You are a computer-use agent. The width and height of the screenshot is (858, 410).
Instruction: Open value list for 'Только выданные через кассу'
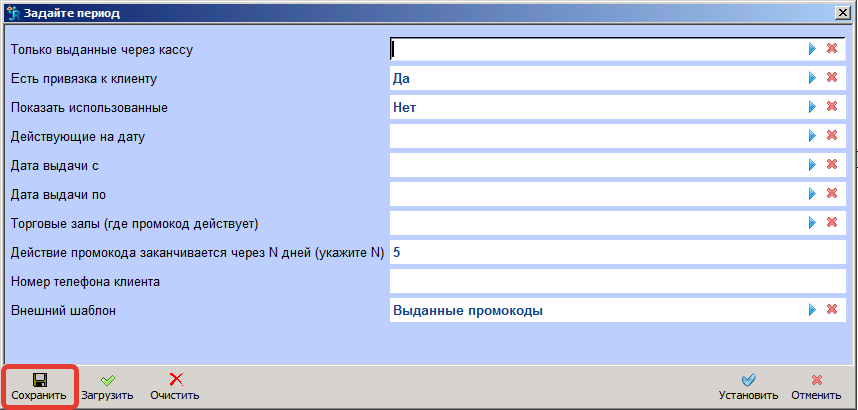812,49
